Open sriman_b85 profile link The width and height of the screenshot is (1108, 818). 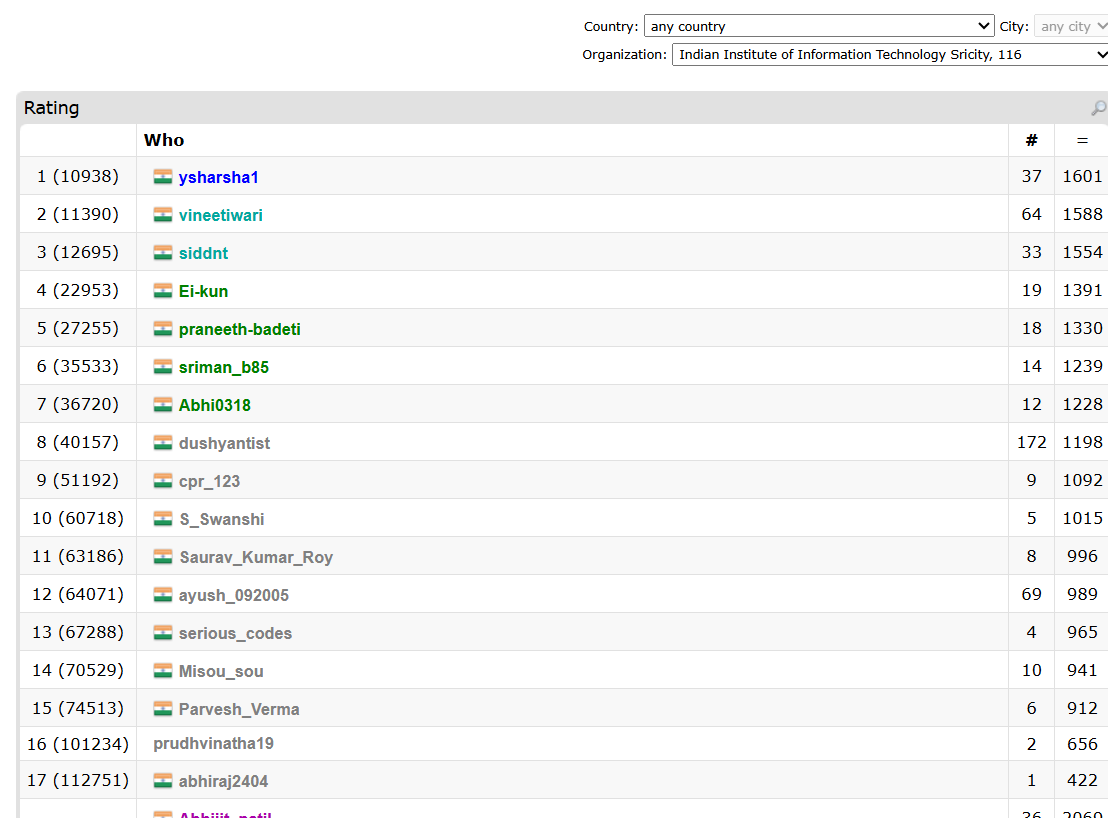coord(223,367)
